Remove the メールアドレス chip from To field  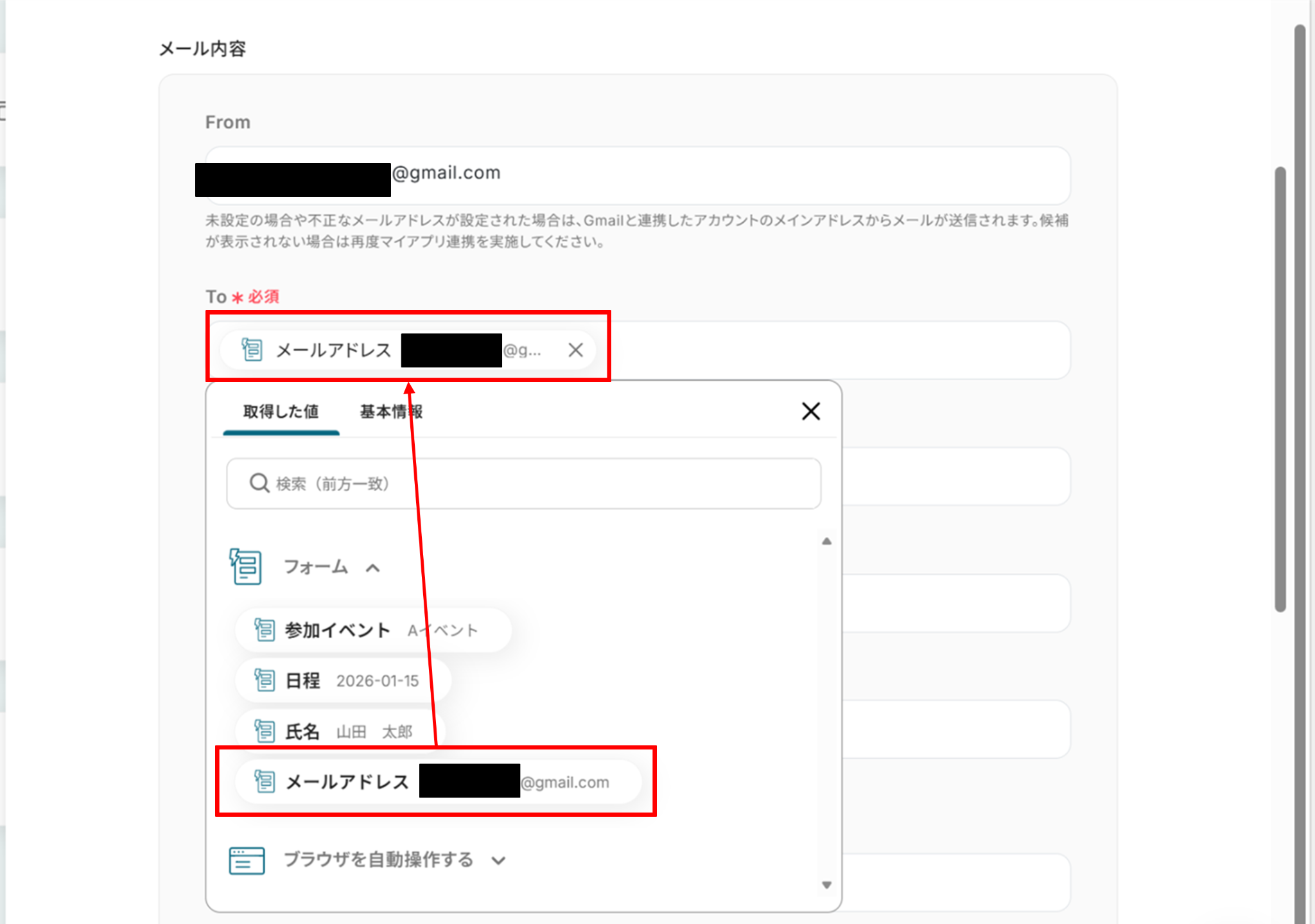point(575,350)
